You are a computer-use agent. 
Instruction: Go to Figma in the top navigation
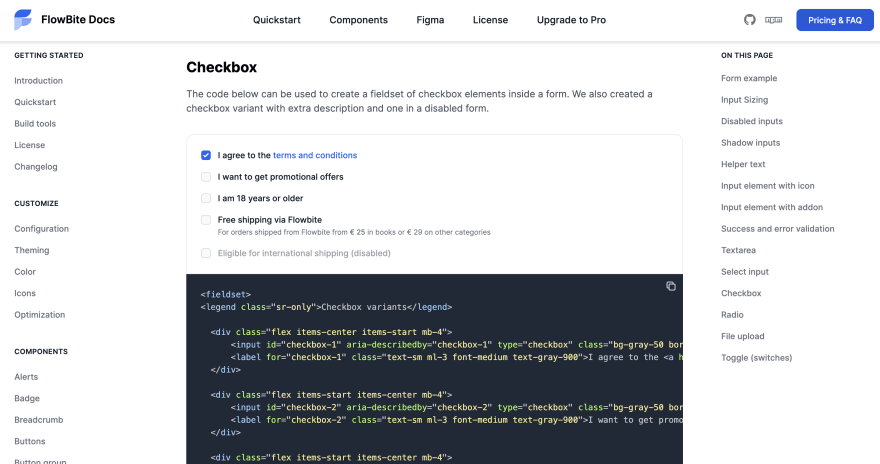coord(430,20)
